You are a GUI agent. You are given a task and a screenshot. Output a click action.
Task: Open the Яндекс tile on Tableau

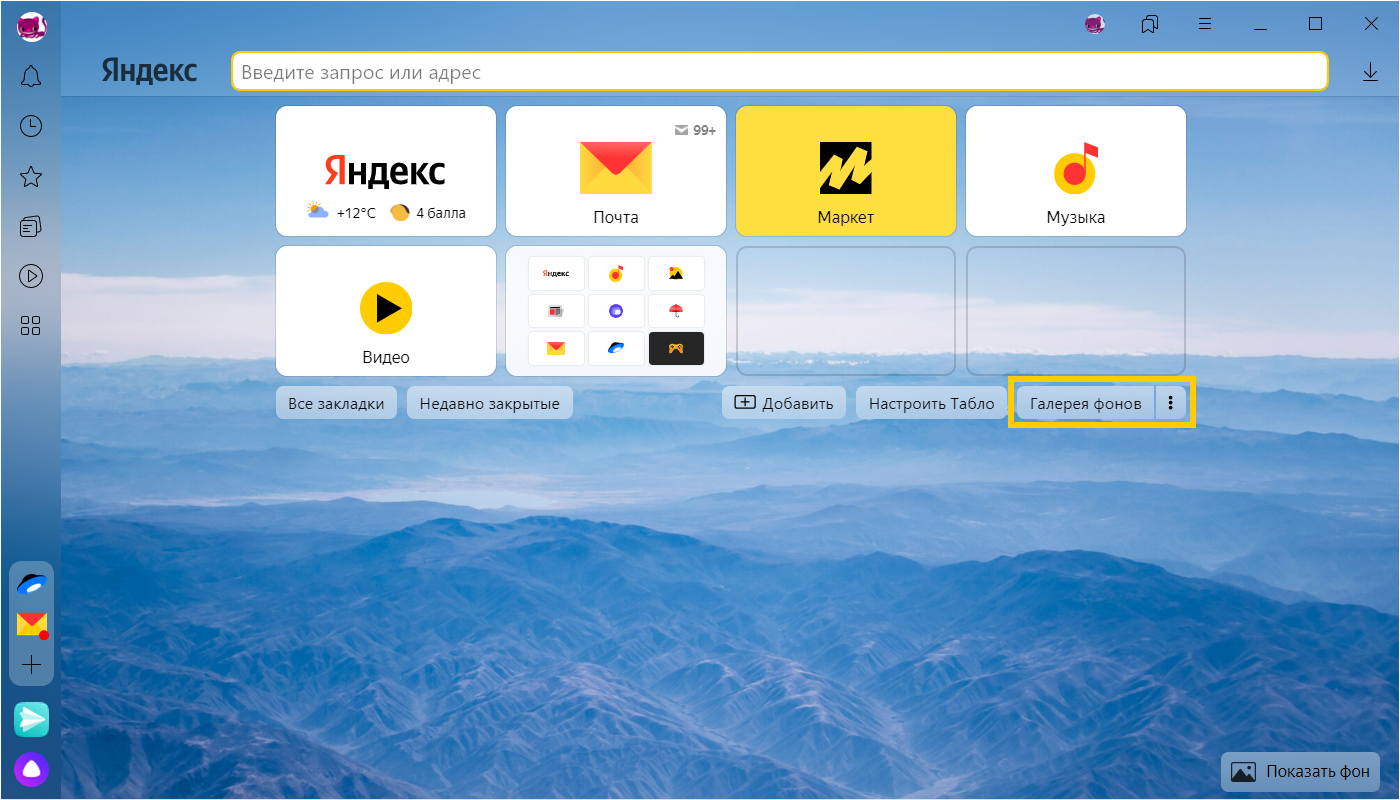point(386,171)
